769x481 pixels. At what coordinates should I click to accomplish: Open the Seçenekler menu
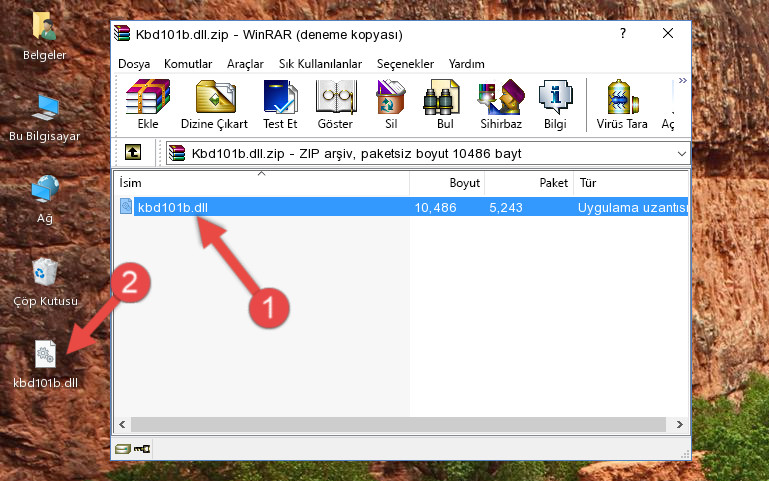click(405, 64)
